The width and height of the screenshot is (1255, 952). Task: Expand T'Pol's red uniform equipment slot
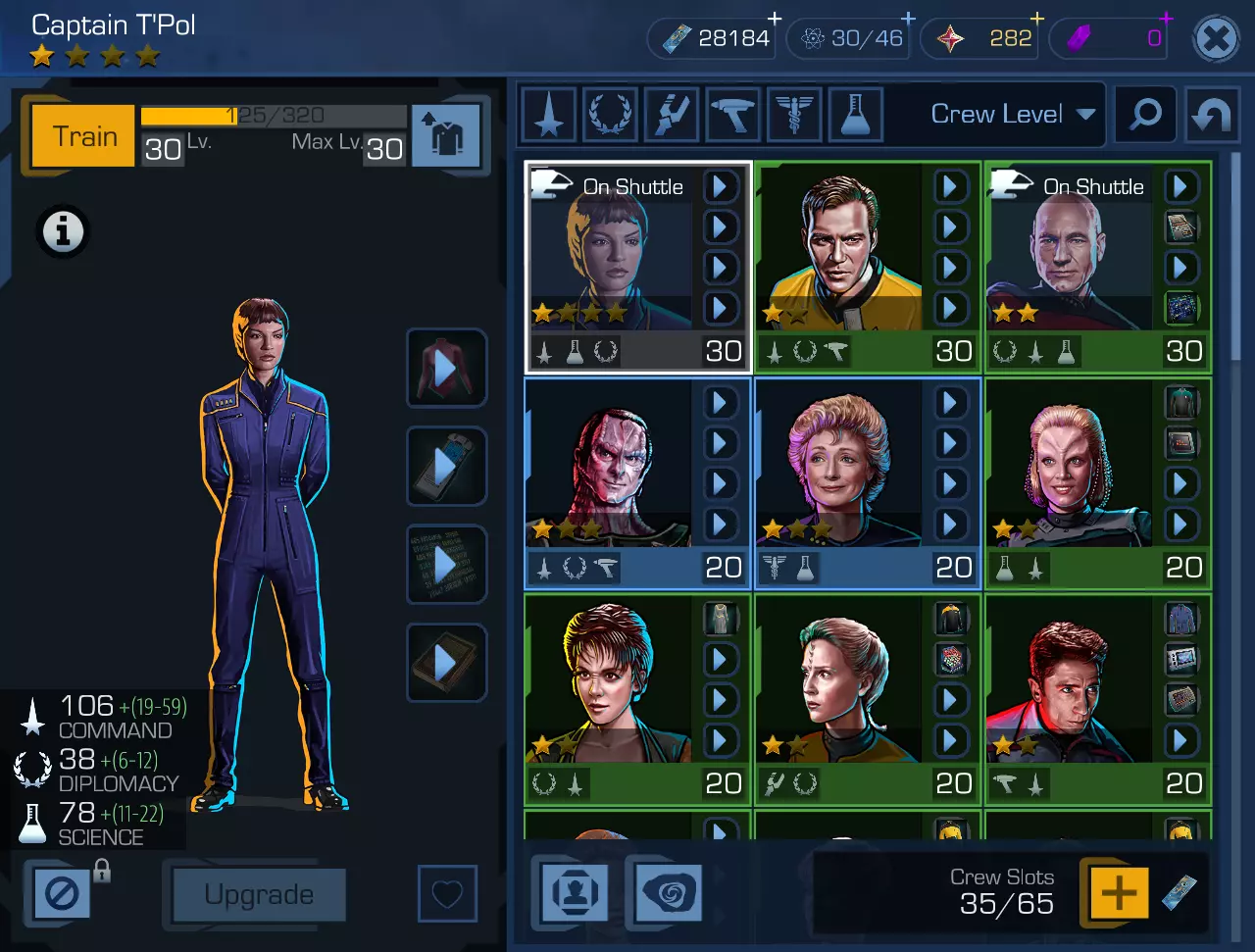click(x=446, y=369)
